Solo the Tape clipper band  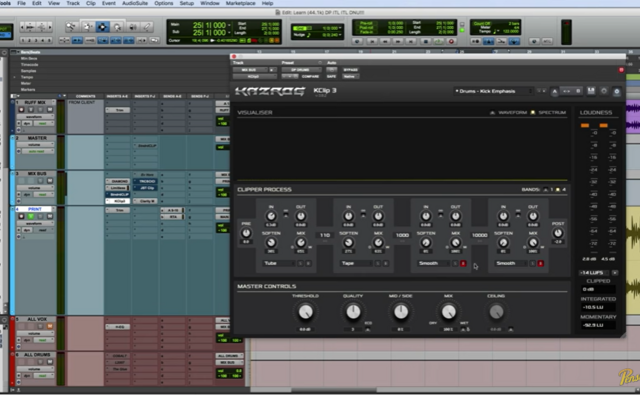[x=378, y=264]
